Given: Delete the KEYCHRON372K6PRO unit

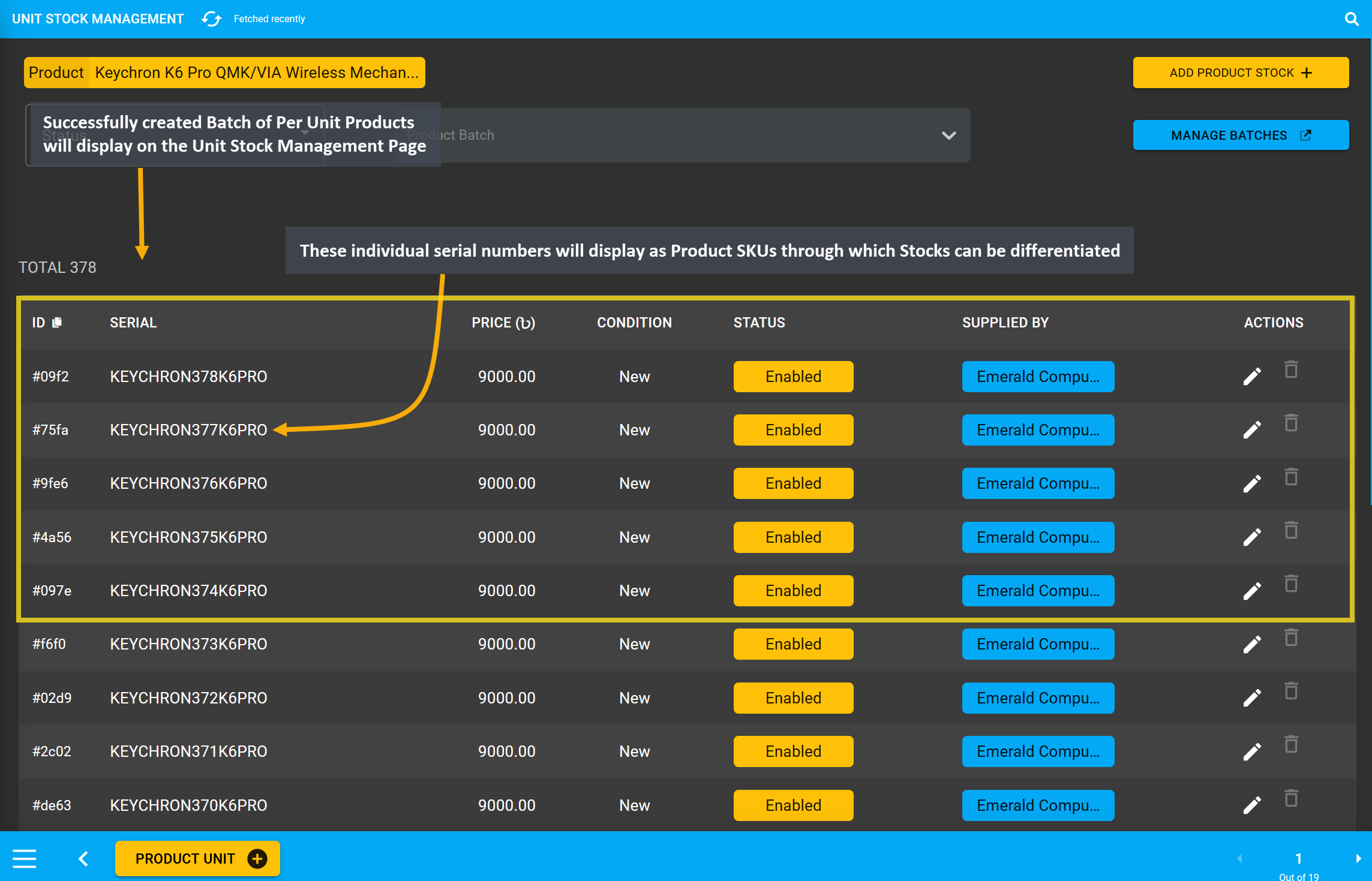Looking at the screenshot, I should (1291, 691).
